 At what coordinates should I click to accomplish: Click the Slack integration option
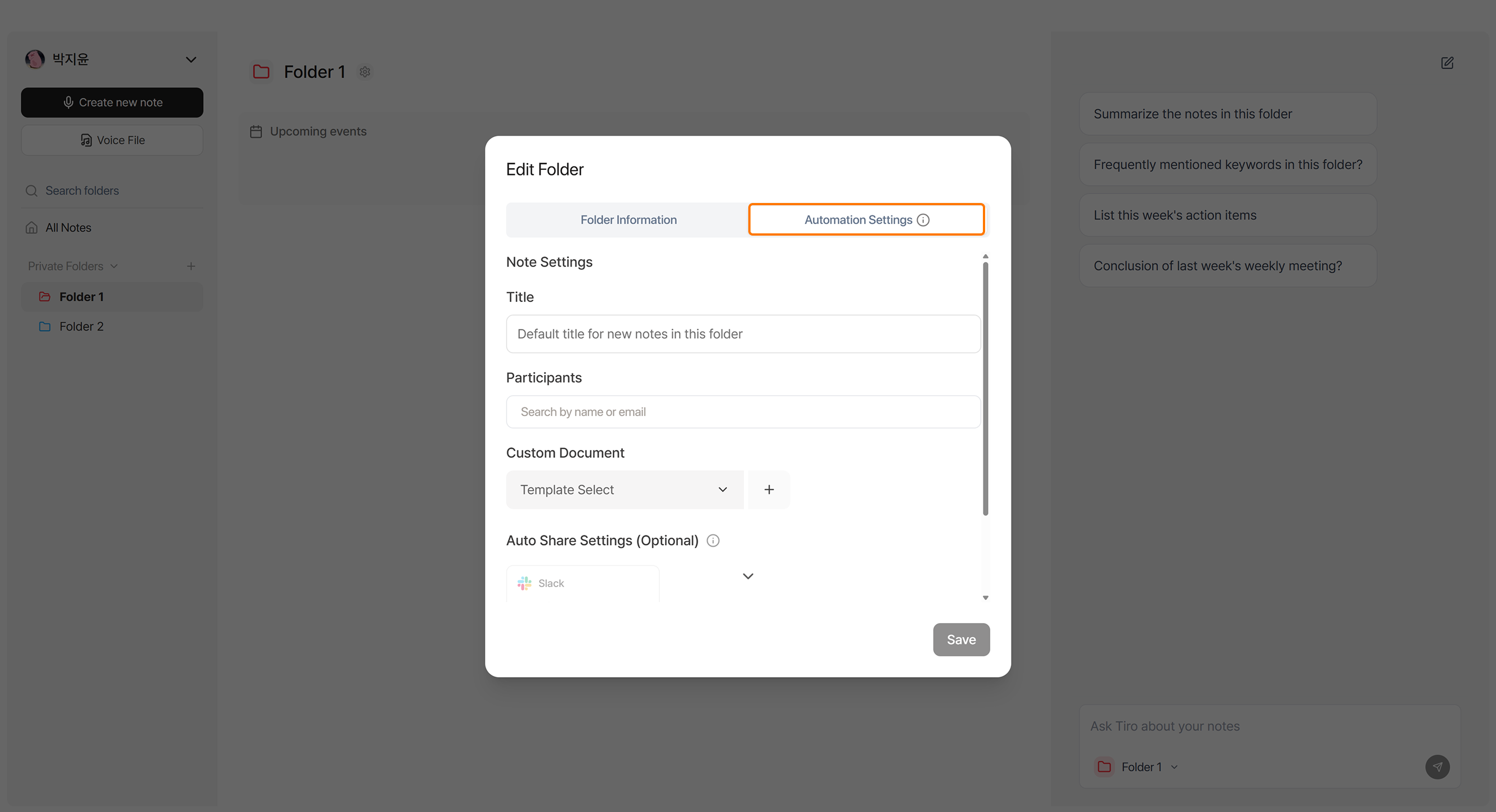582,583
